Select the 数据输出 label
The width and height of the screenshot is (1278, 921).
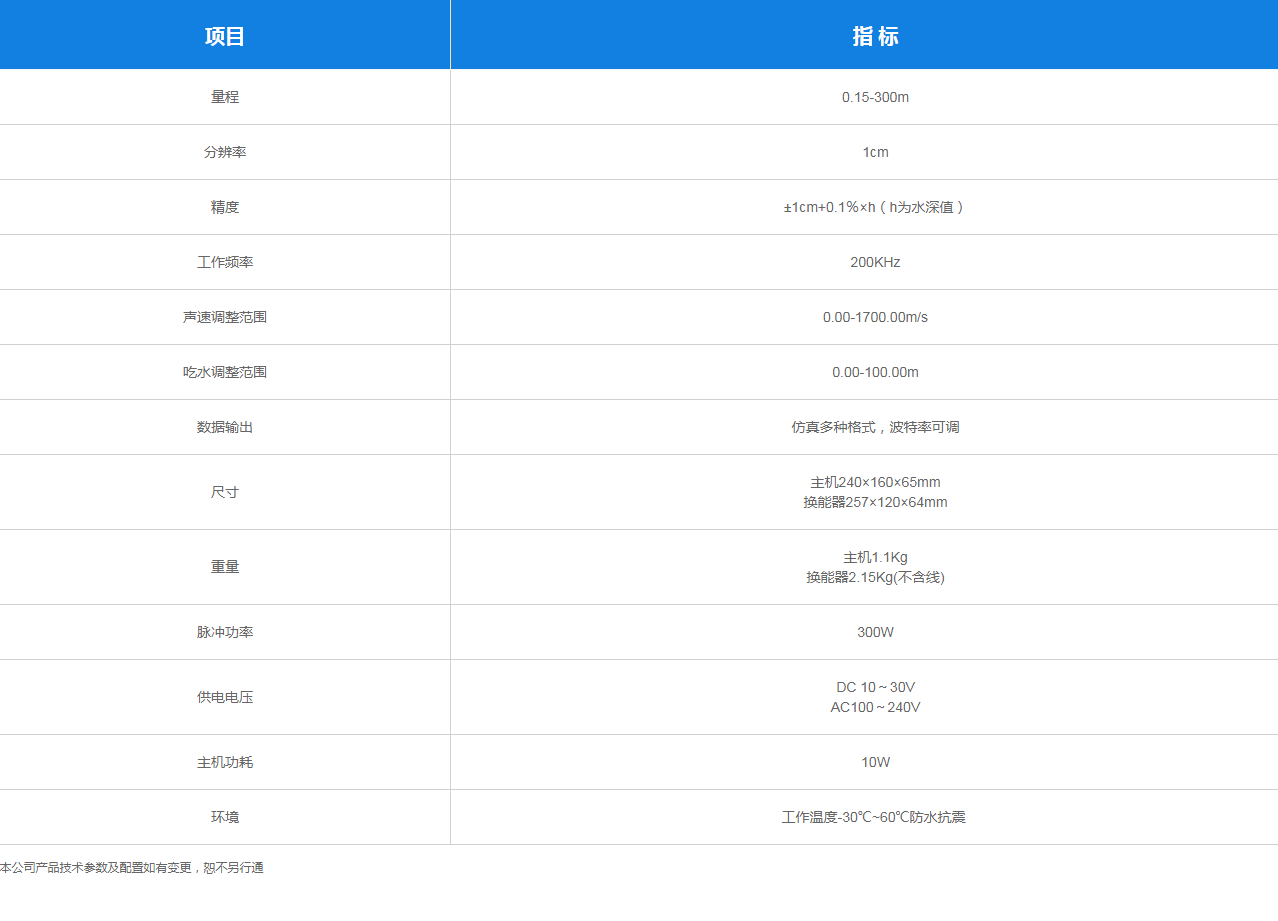coord(225,427)
